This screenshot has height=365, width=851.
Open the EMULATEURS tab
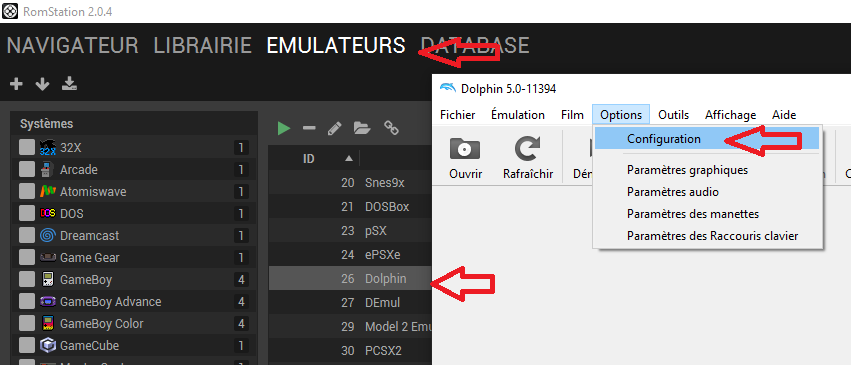(336, 46)
